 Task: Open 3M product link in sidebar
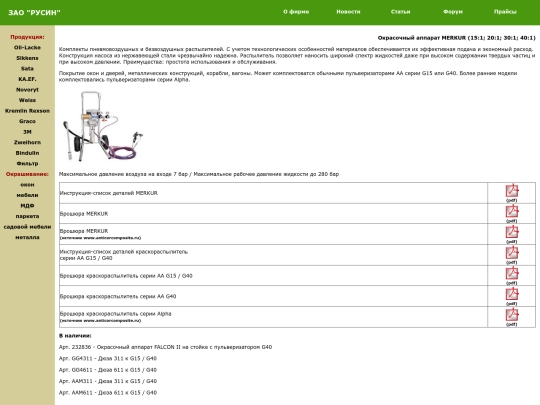point(27,132)
